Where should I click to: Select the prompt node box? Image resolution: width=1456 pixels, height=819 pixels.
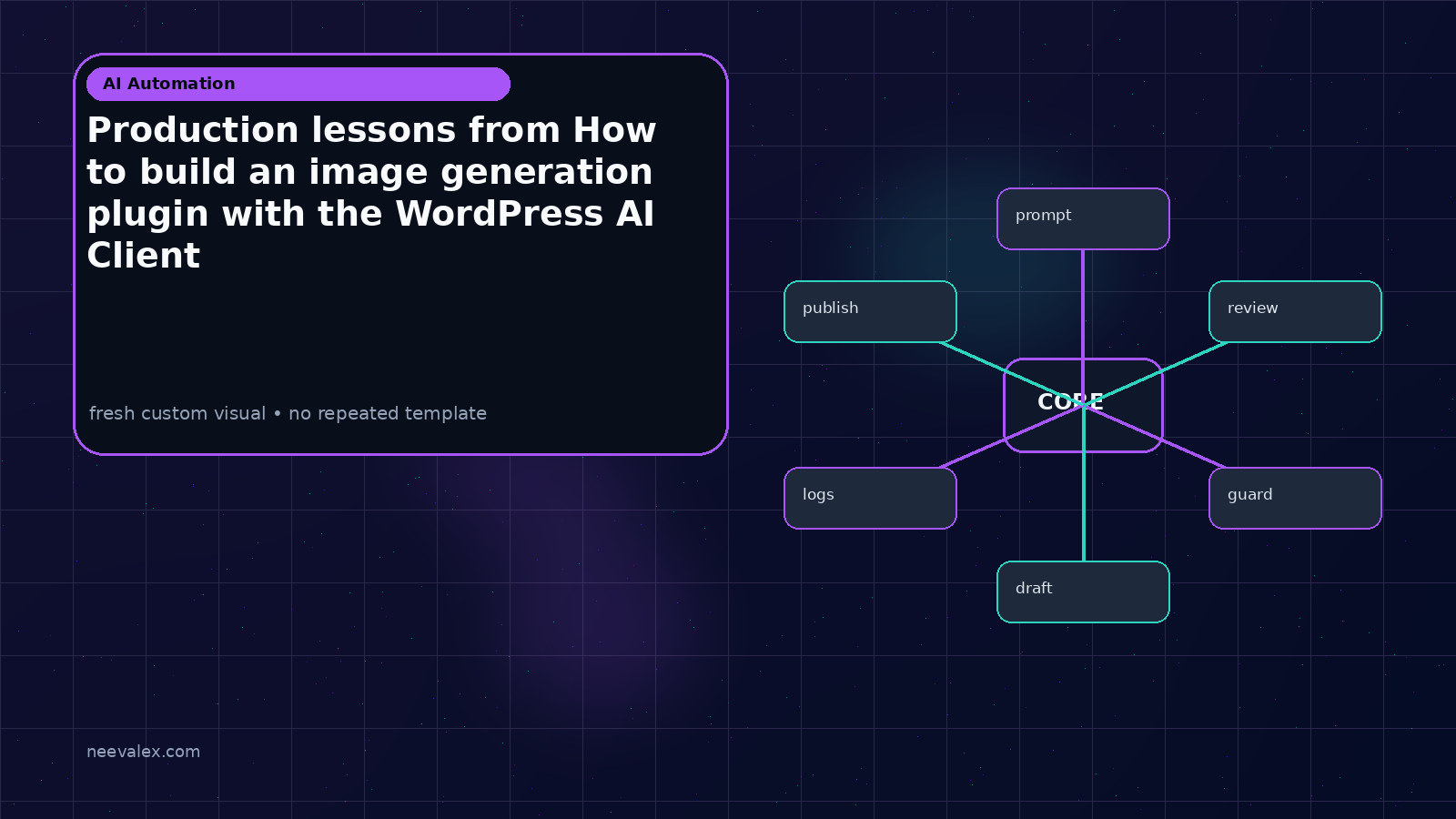point(1083,218)
